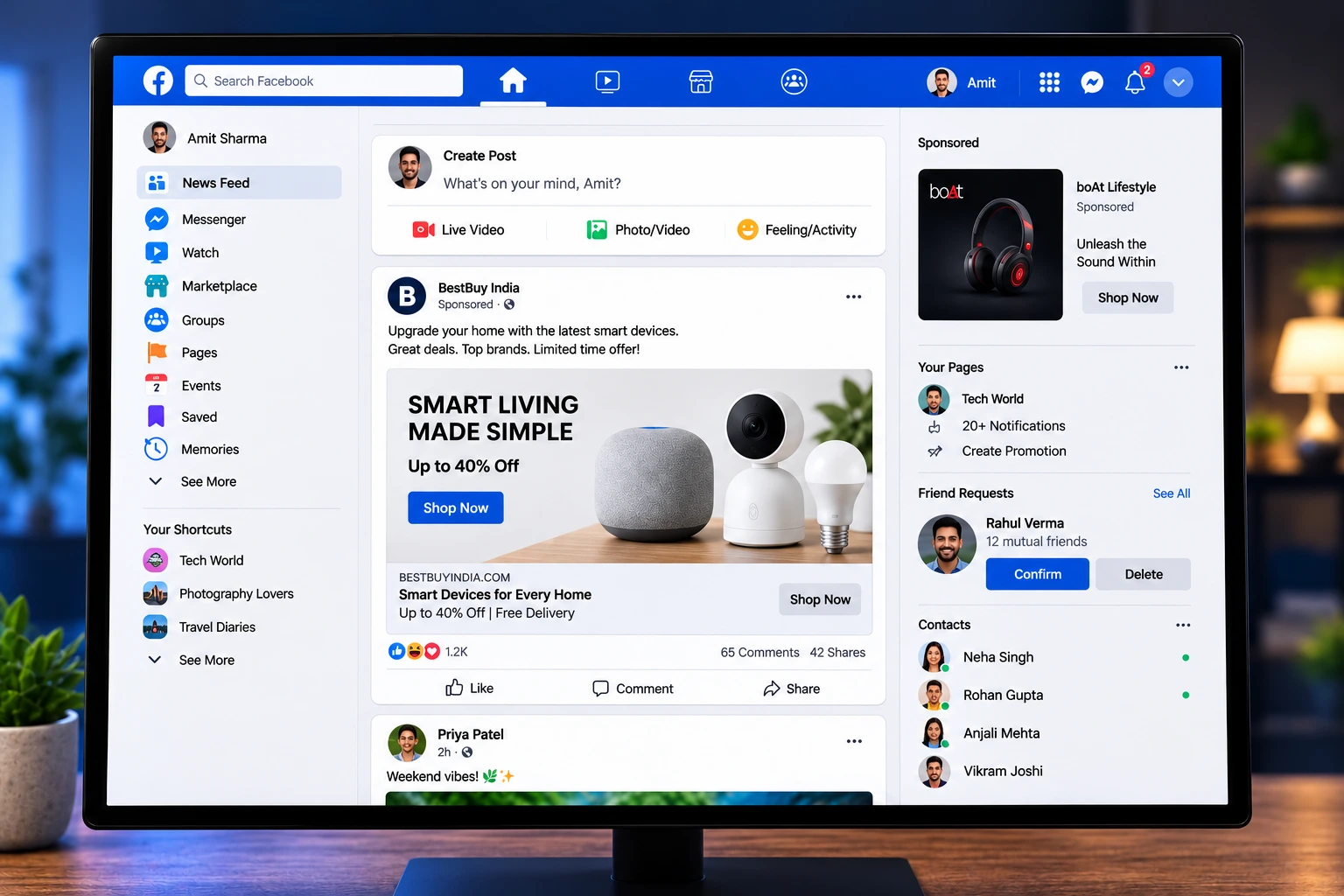The height and width of the screenshot is (896, 1344).
Task: Open the Home tab icon
Action: point(513,80)
